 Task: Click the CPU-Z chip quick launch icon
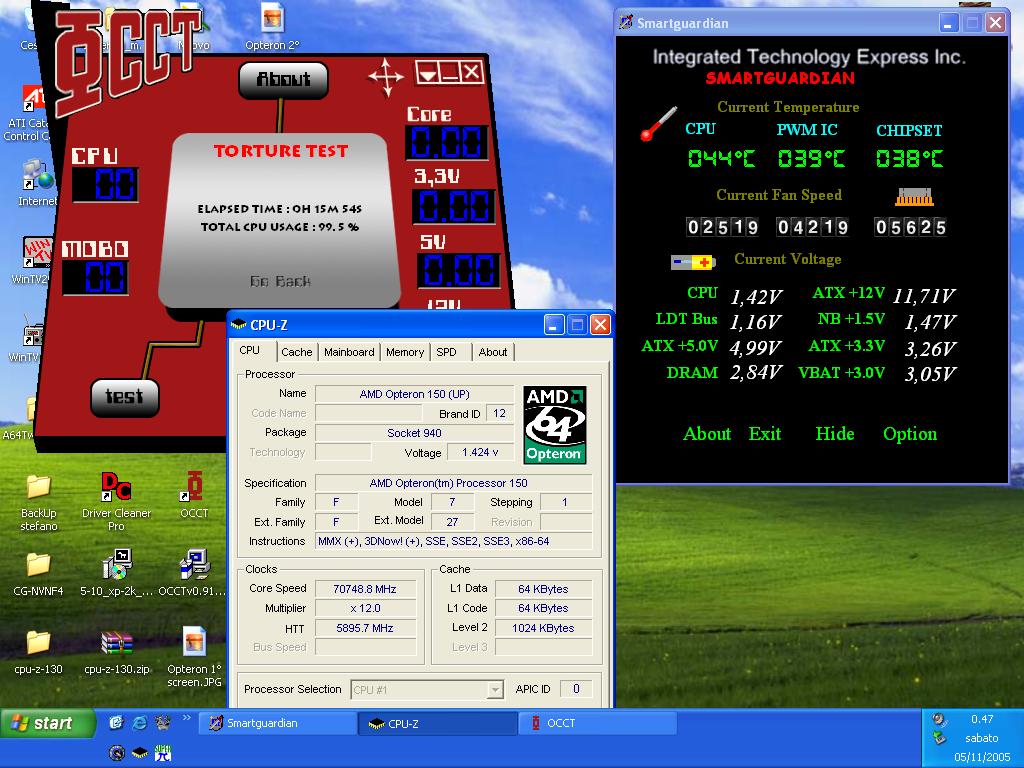click(x=140, y=753)
